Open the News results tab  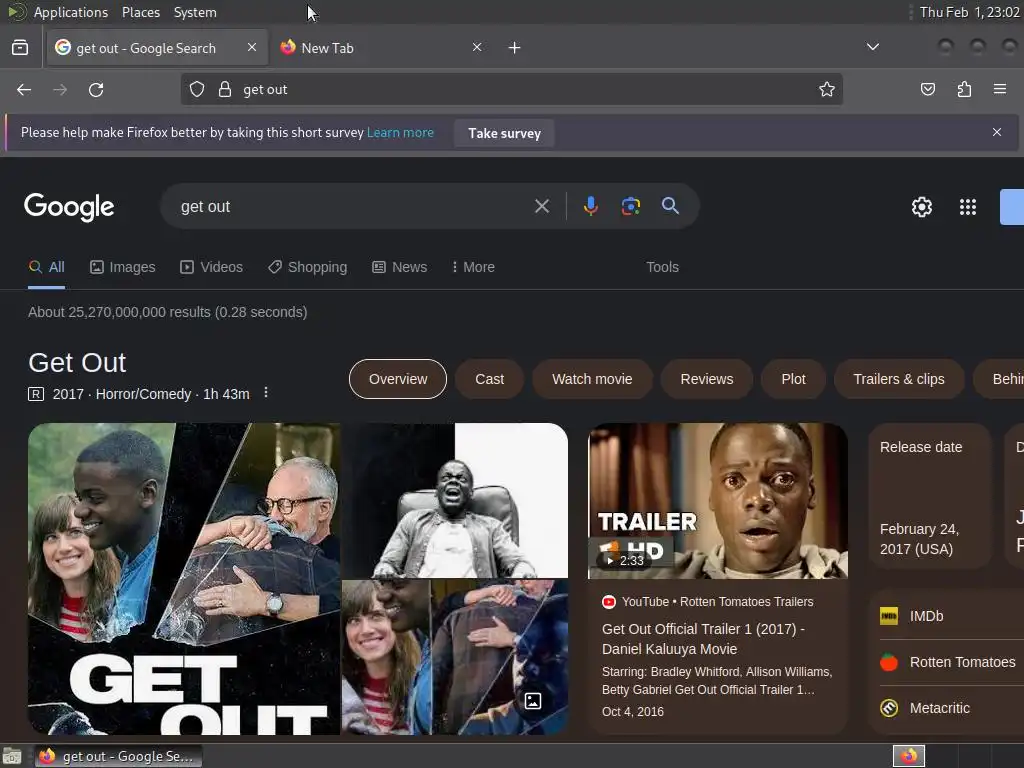(x=400, y=267)
